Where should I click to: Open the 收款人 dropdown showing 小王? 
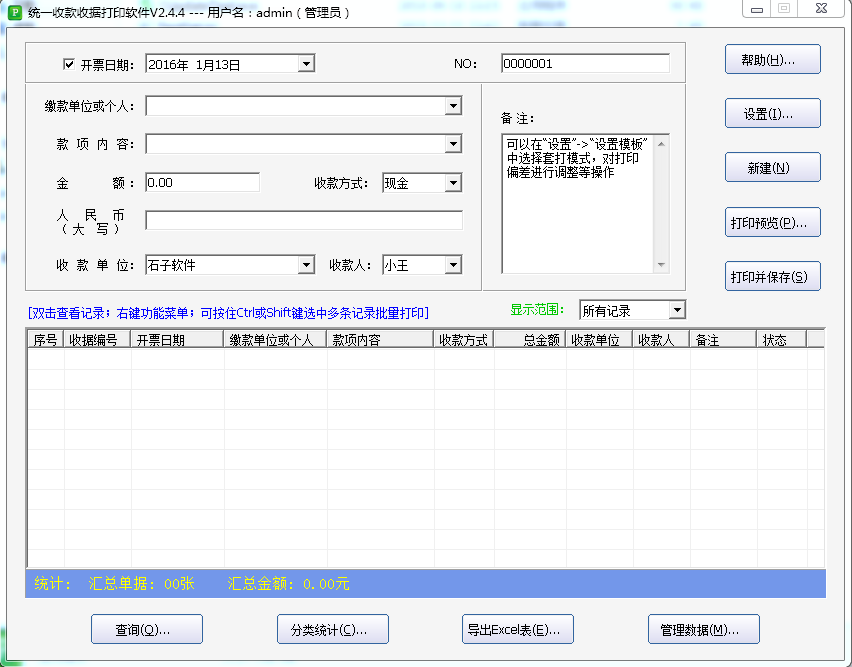click(x=453, y=263)
